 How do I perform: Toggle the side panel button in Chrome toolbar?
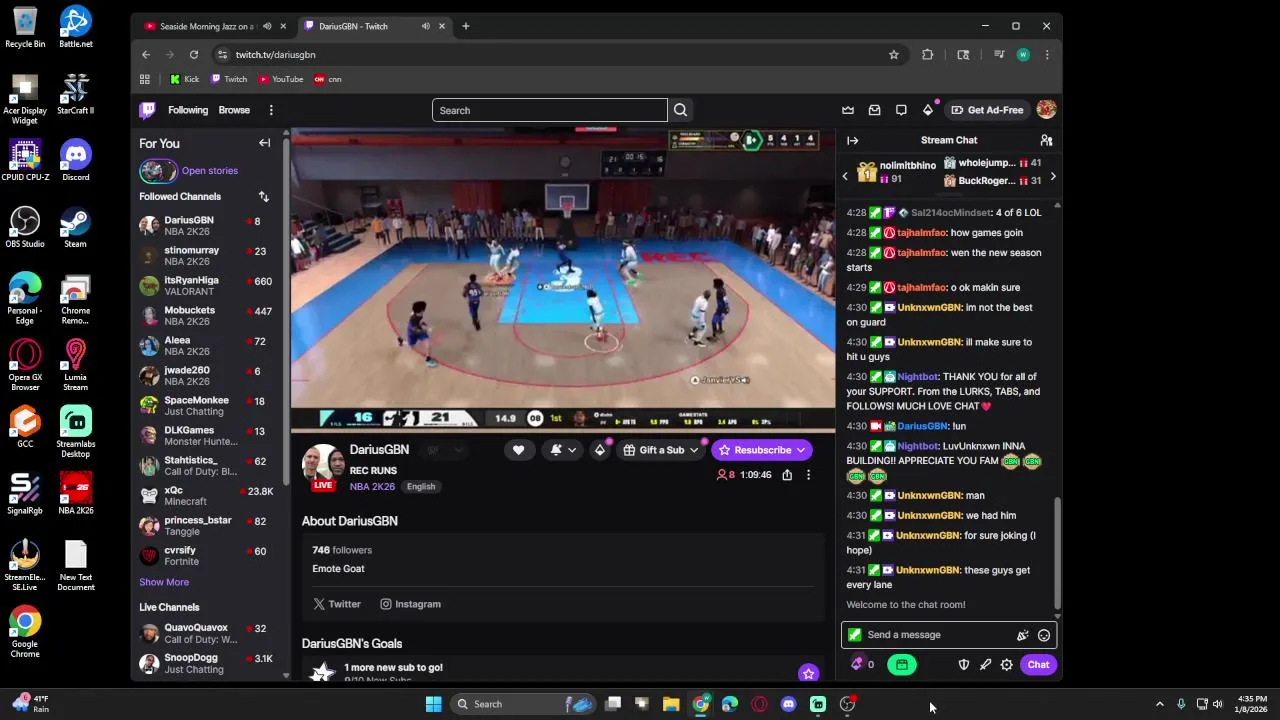pyautogui.click(x=963, y=55)
